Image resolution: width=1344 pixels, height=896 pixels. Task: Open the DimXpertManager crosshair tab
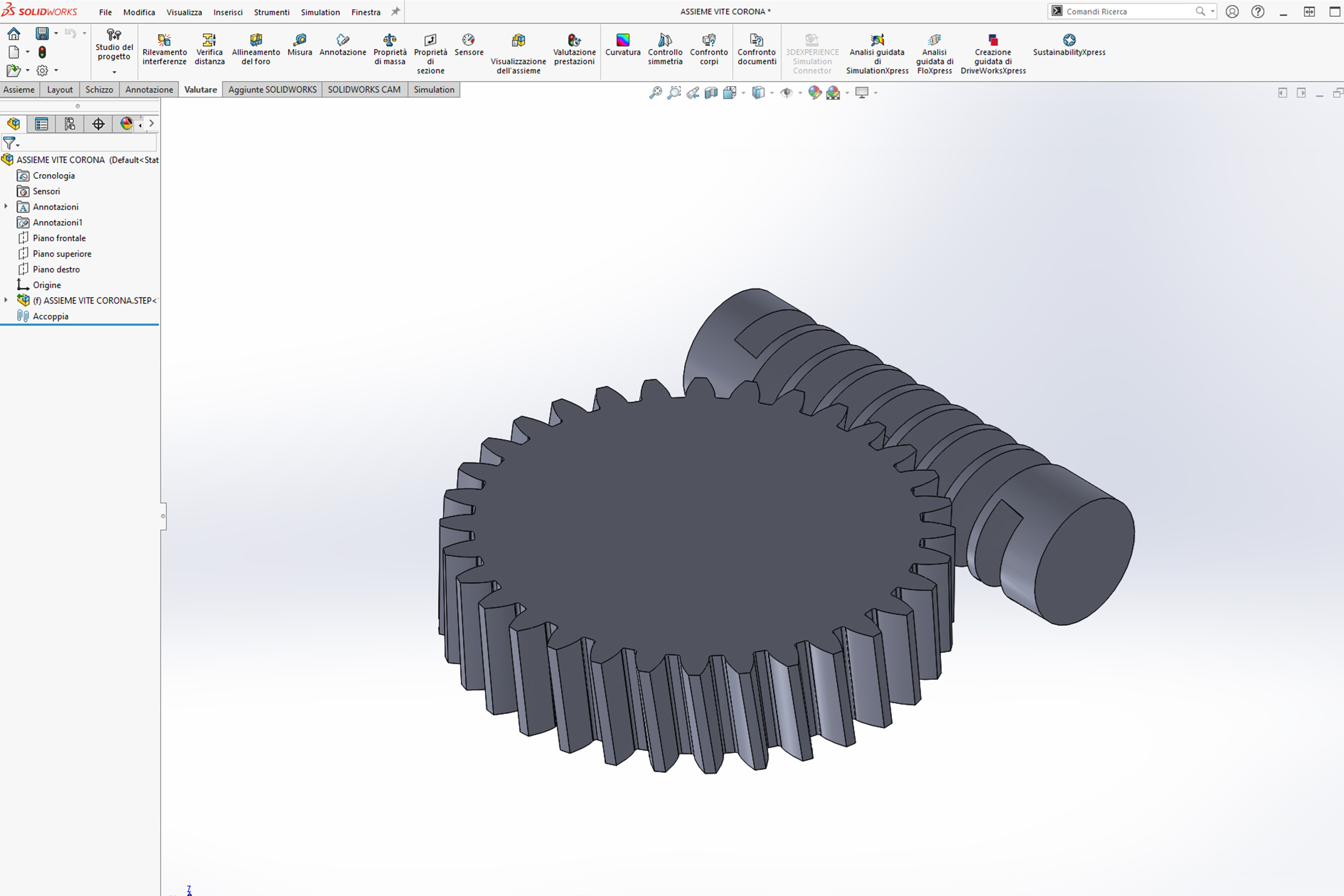(98, 124)
